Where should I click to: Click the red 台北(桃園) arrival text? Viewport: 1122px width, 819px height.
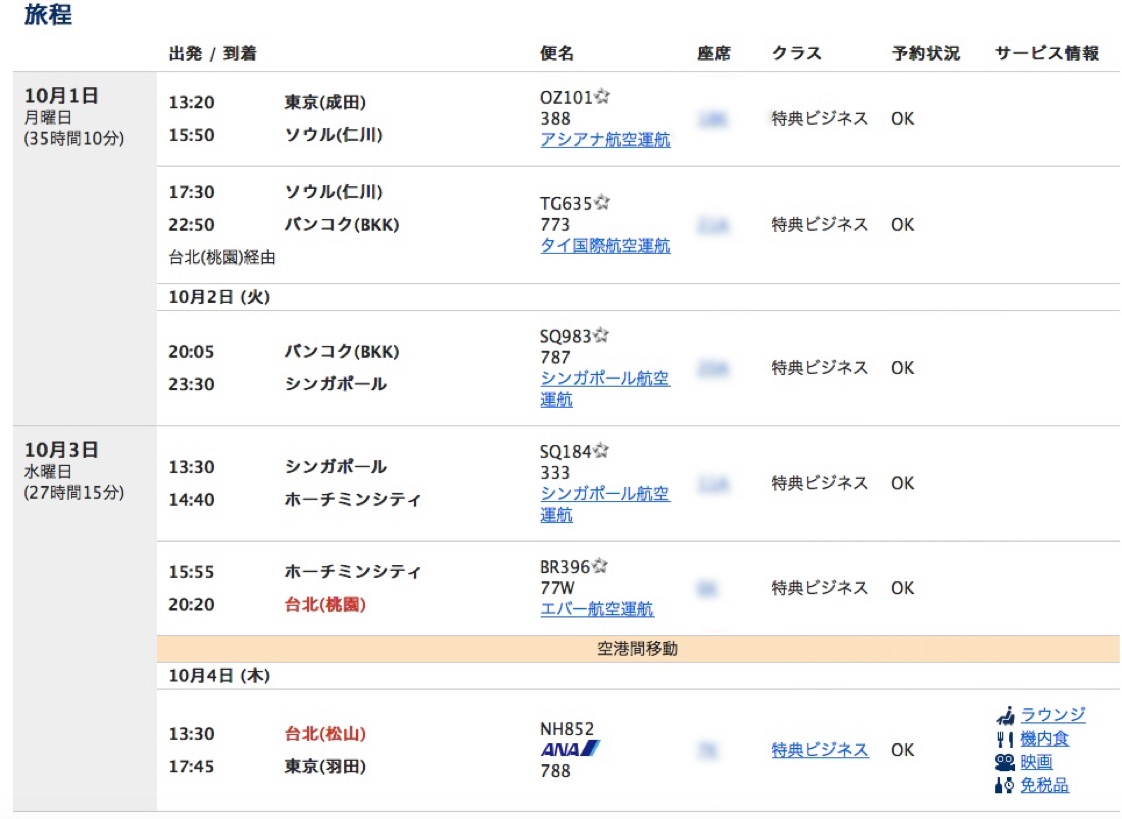coord(326,605)
